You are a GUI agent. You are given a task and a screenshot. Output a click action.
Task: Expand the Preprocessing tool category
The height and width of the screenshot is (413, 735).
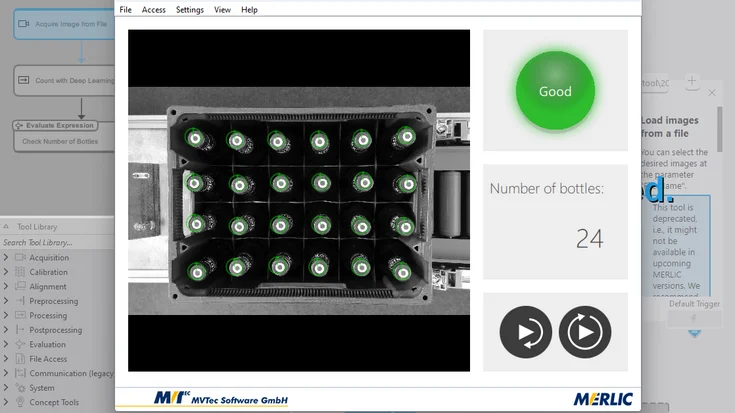coord(6,301)
